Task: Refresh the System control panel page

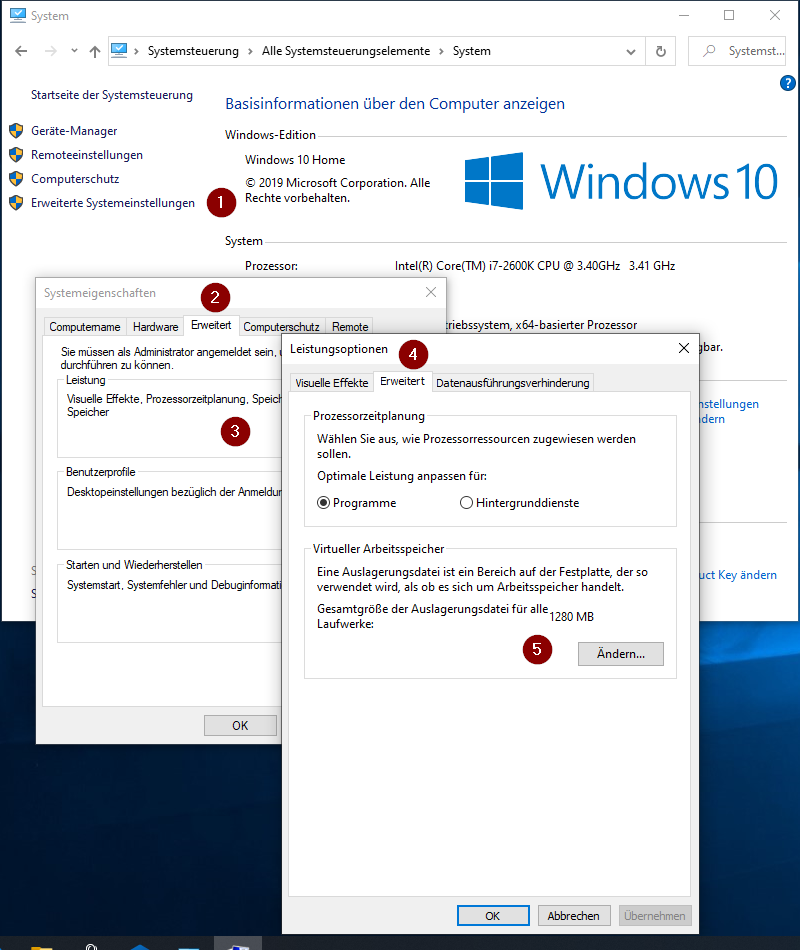Action: click(x=661, y=51)
